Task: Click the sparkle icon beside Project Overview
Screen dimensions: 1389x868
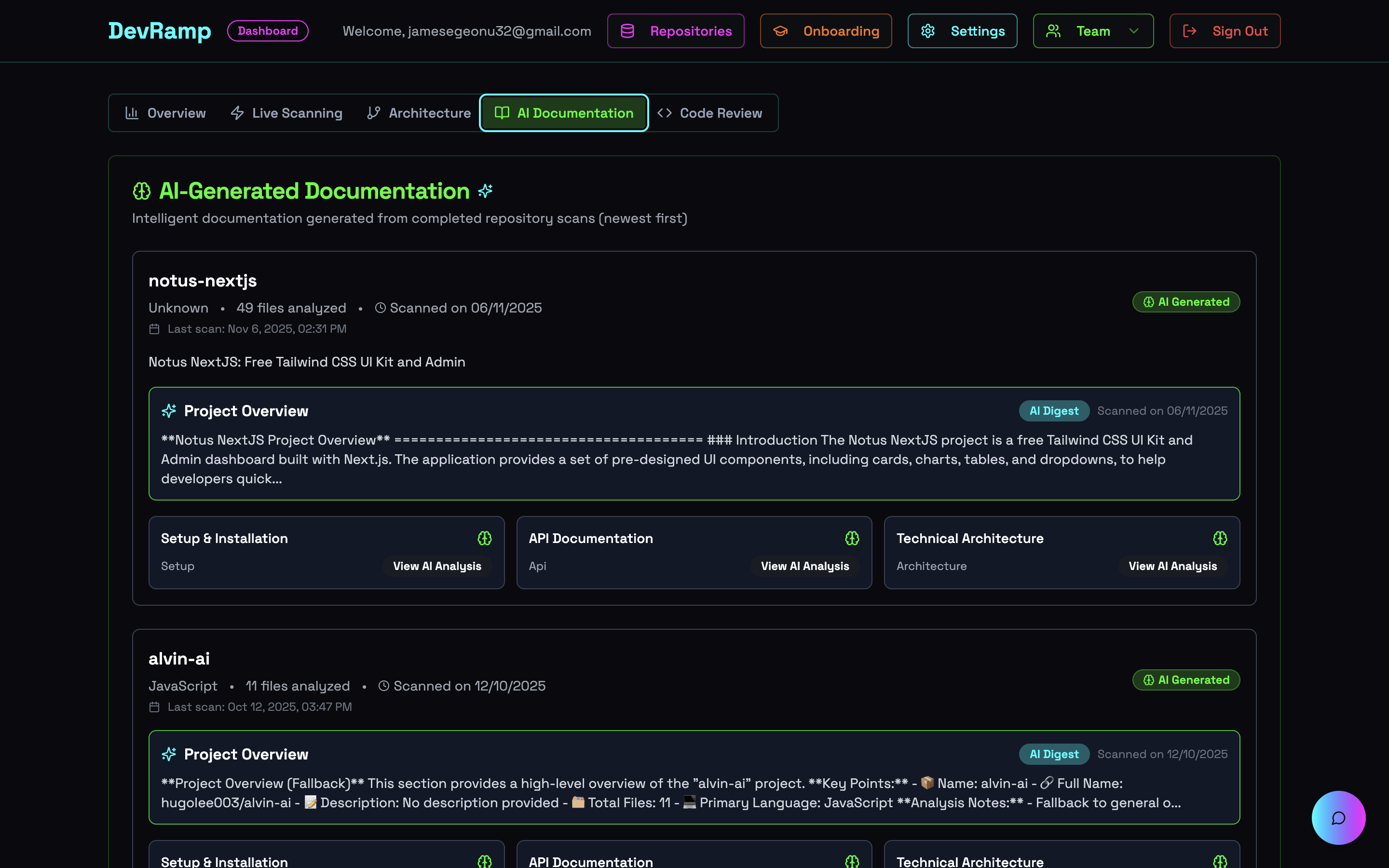Action: click(x=169, y=410)
